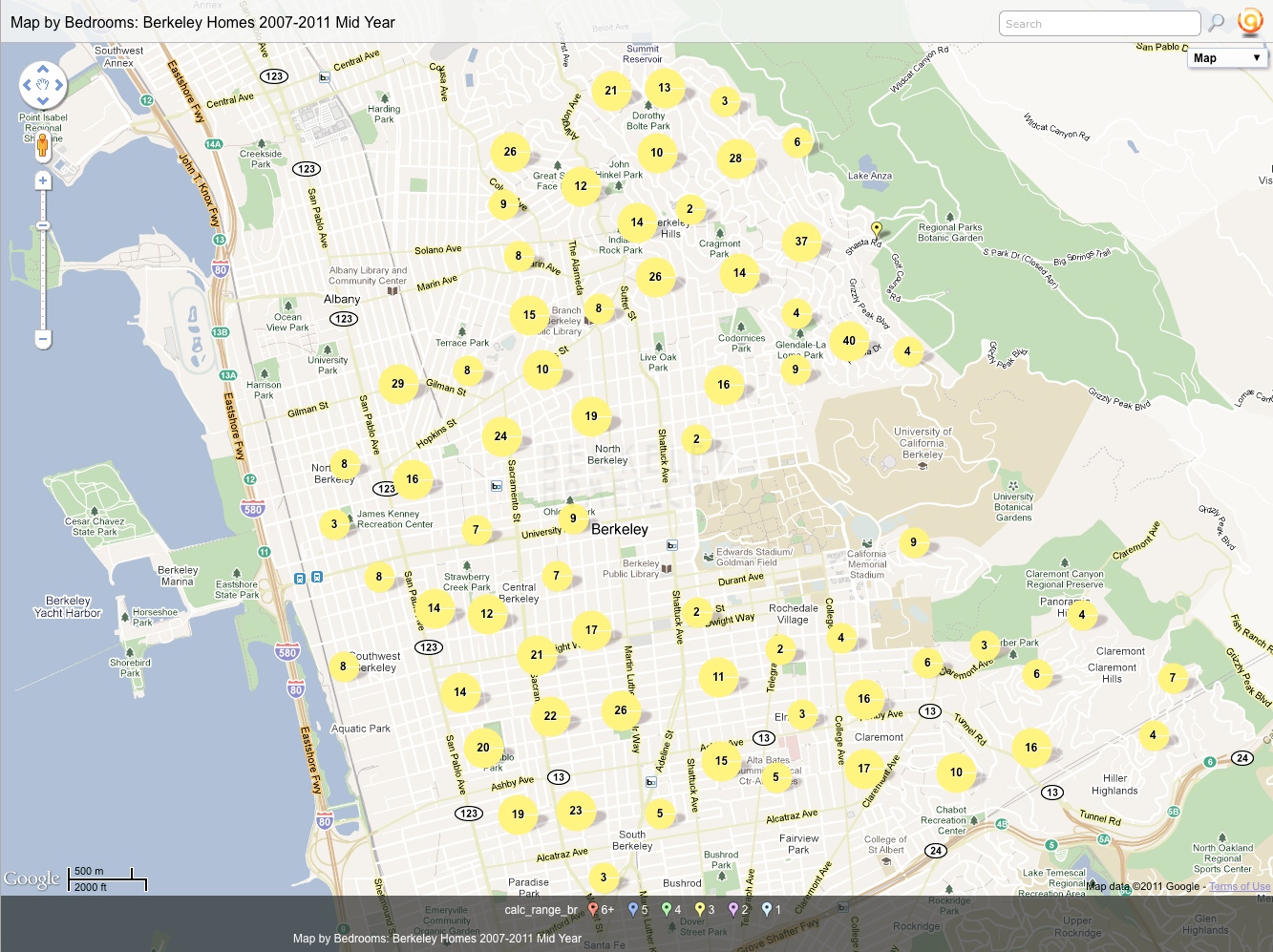
Task: Zoom out with the minus button
Action: pos(43,338)
